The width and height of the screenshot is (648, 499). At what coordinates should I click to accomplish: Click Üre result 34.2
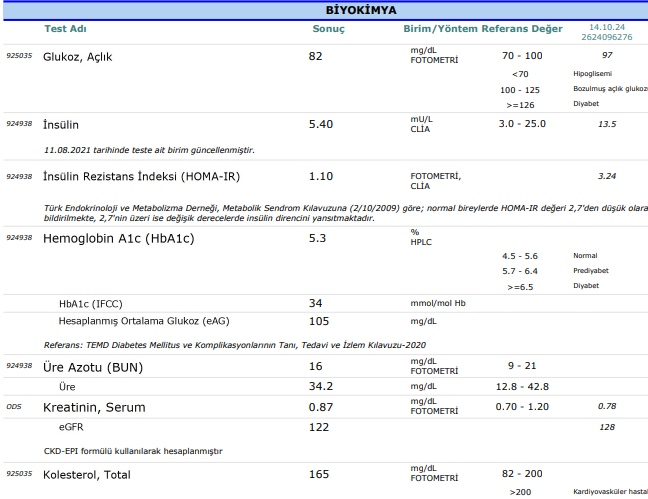[321, 386]
